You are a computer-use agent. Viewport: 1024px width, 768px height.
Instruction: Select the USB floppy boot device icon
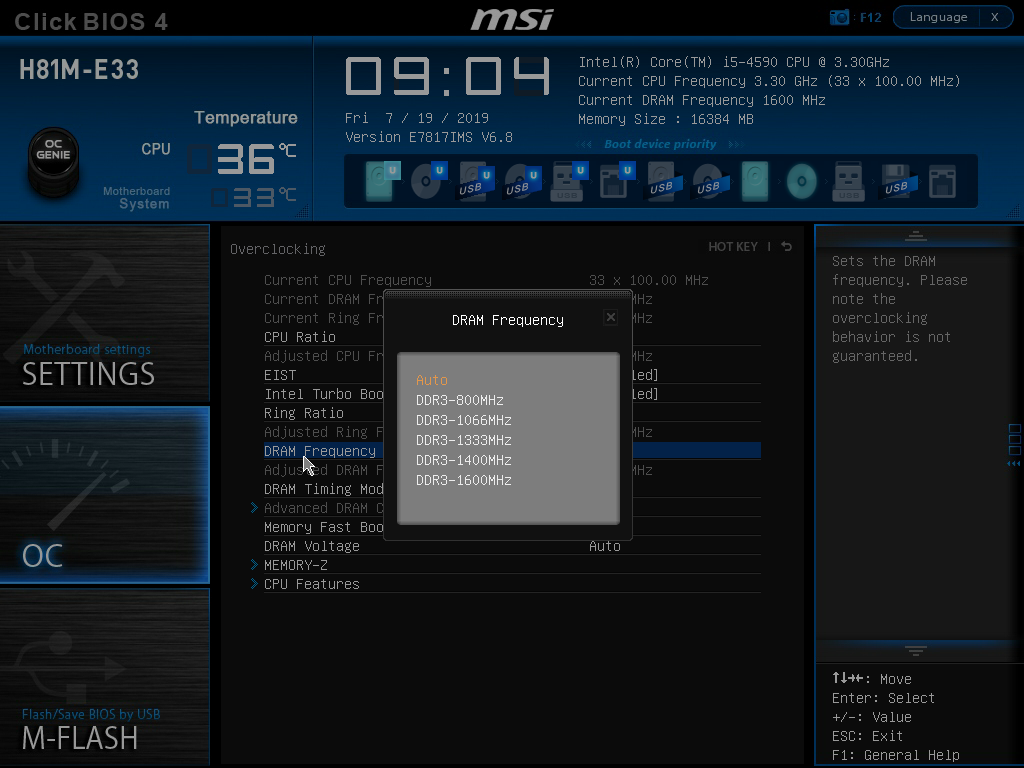click(898, 181)
